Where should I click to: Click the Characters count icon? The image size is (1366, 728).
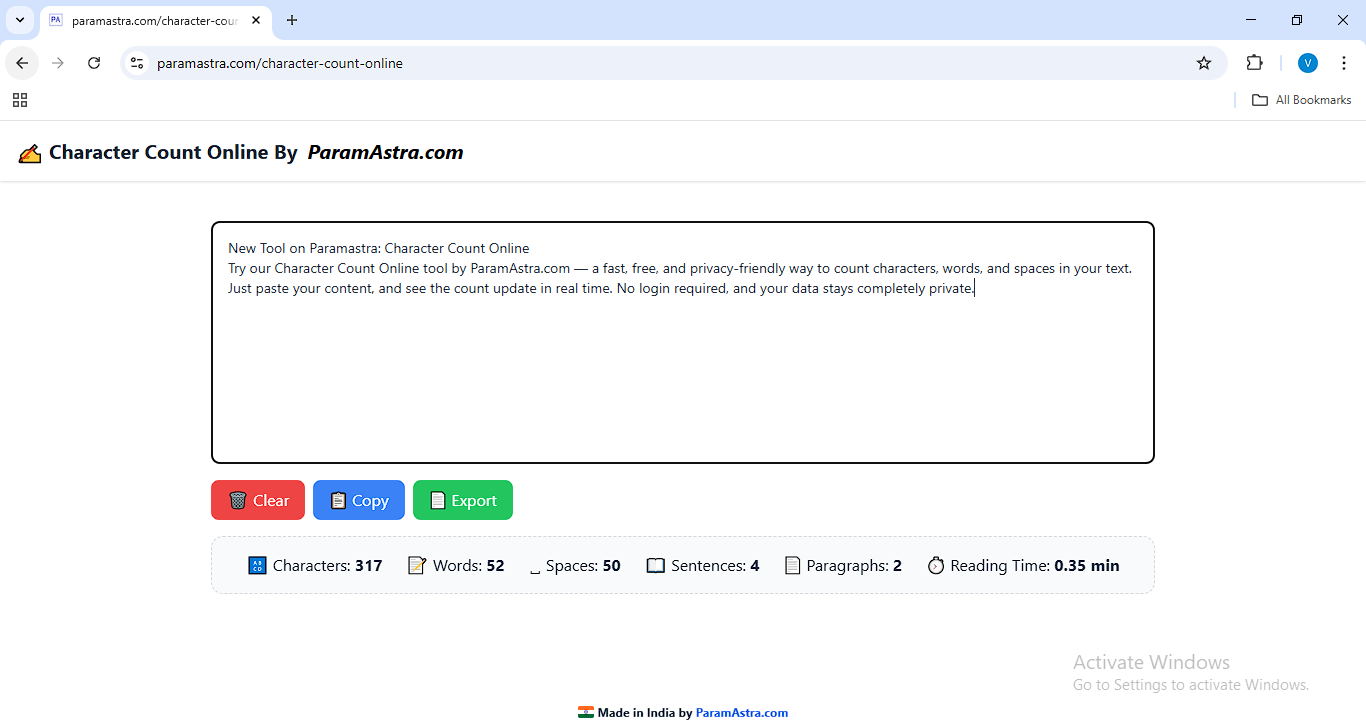pos(257,566)
